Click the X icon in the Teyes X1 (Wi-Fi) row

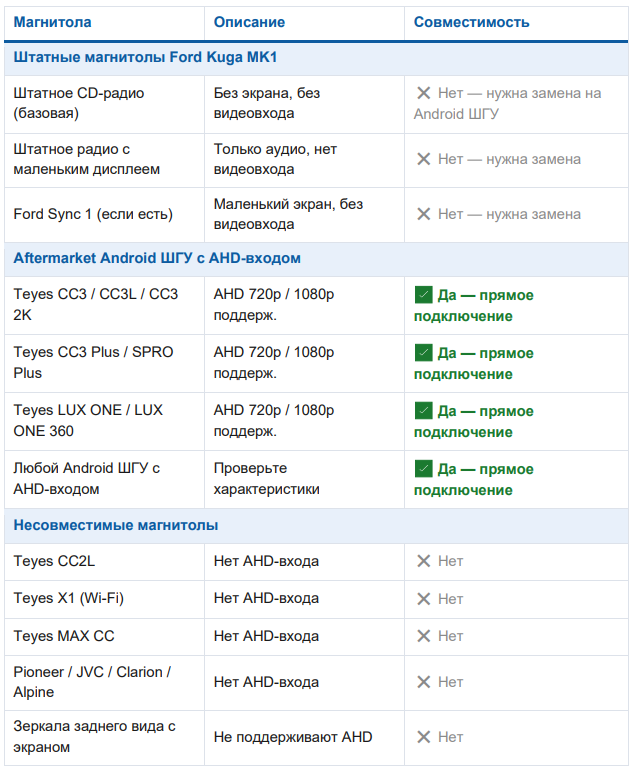coord(423,599)
